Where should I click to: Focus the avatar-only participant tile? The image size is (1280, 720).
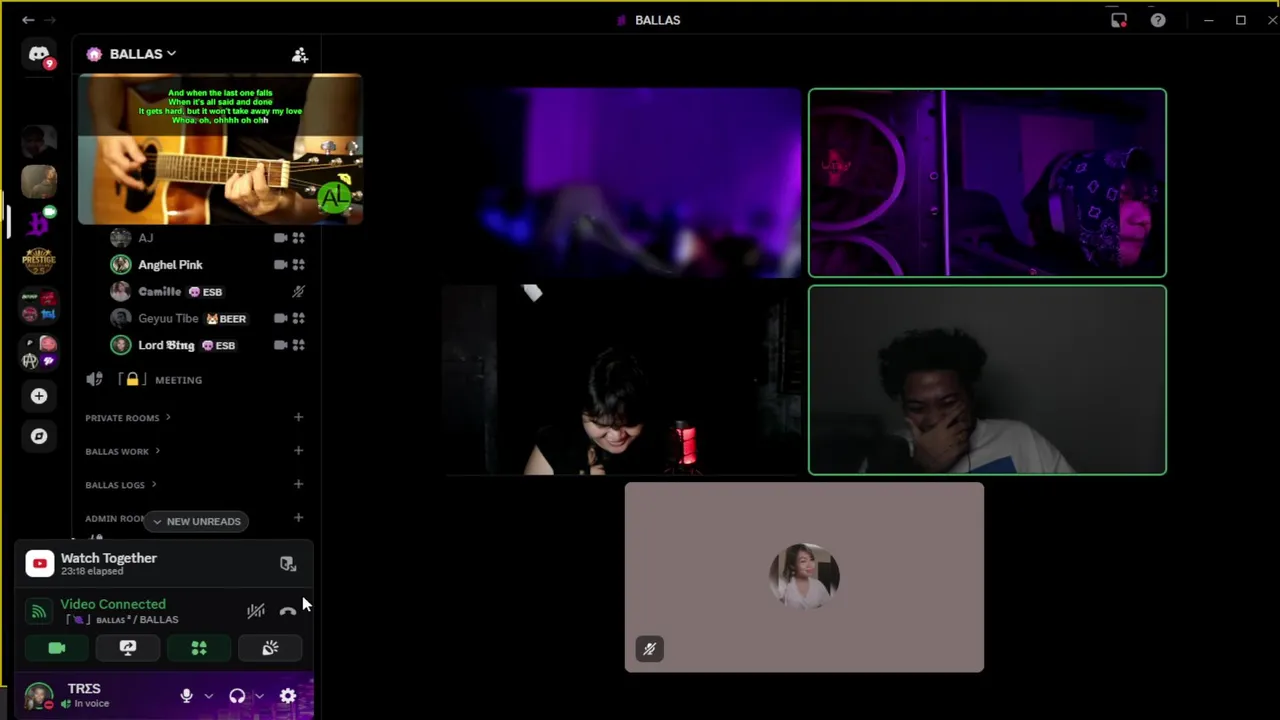coord(804,577)
